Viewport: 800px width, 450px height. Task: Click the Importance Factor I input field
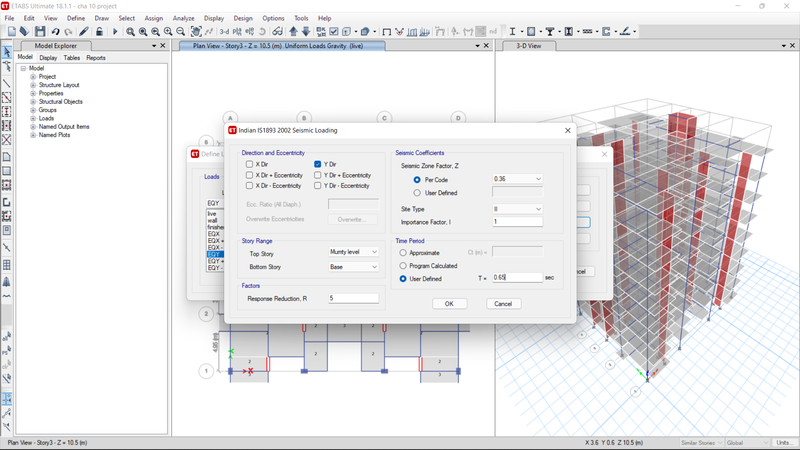517,221
